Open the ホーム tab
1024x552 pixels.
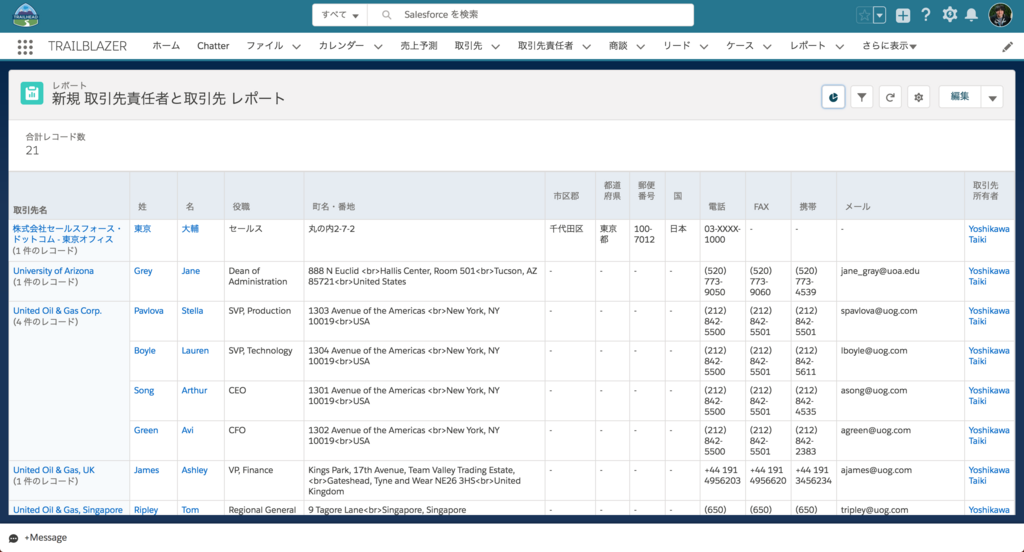click(166, 46)
